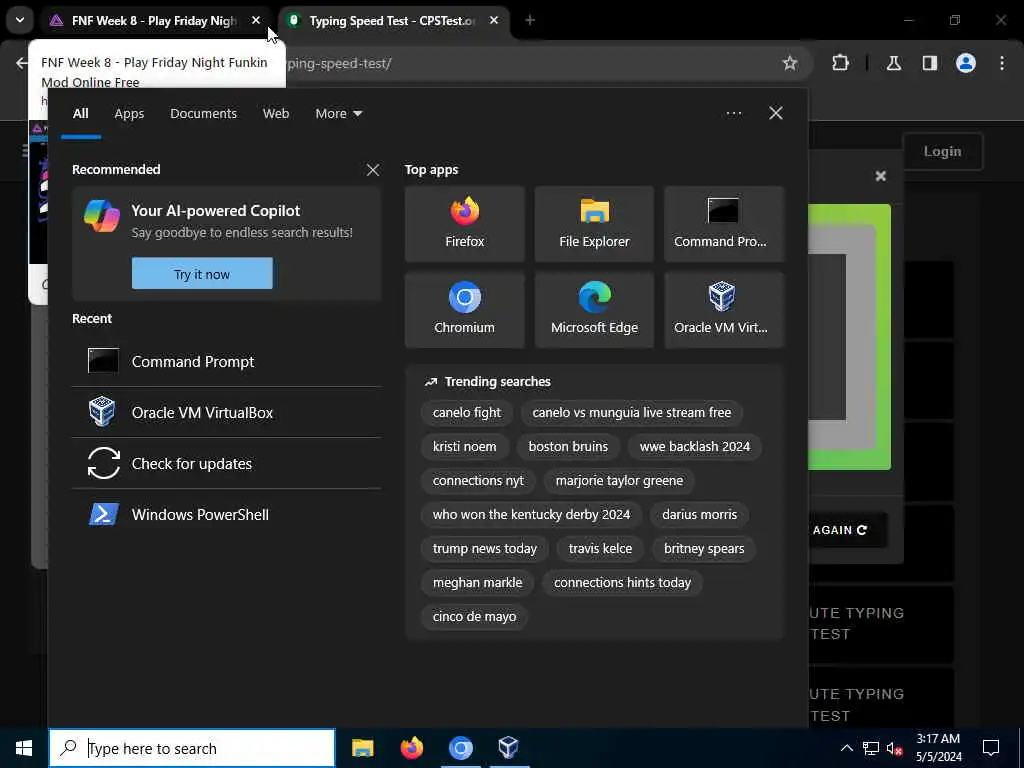Close the Typing Speed Test browser tab
The width and height of the screenshot is (1024, 768).
(494, 21)
